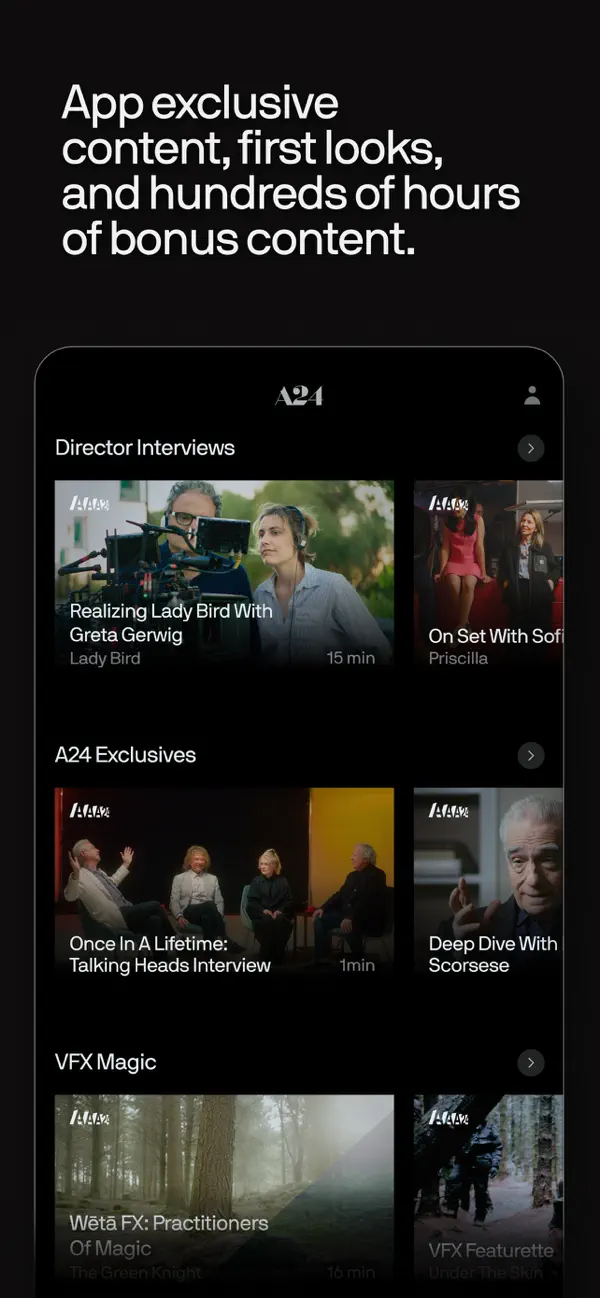Screen dimensions: 600x1298
Task: Click the A24 badge on the Talking Heads thumbnail
Action: pyautogui.click(x=90, y=811)
